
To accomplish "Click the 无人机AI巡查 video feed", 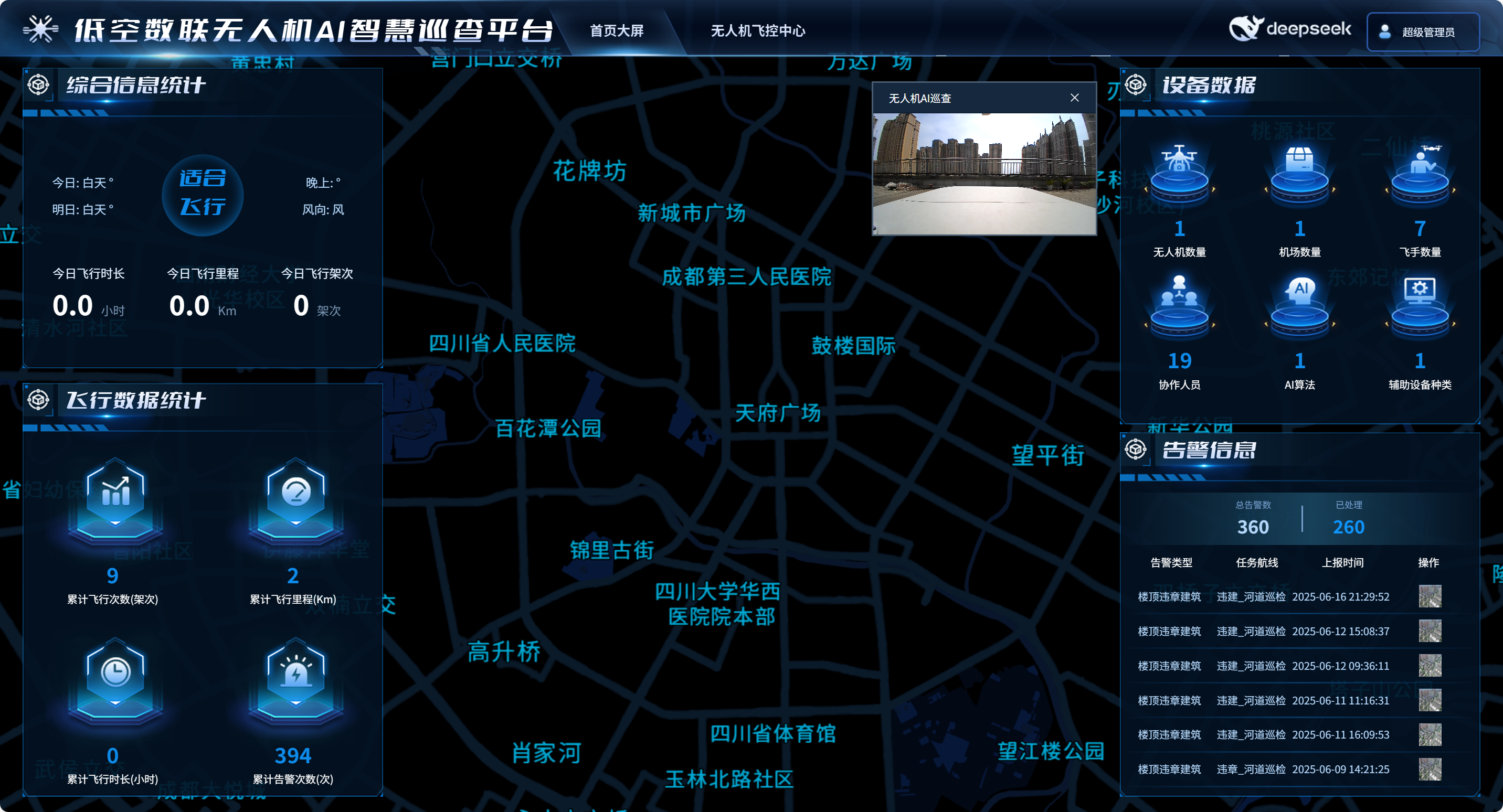I will click(985, 174).
